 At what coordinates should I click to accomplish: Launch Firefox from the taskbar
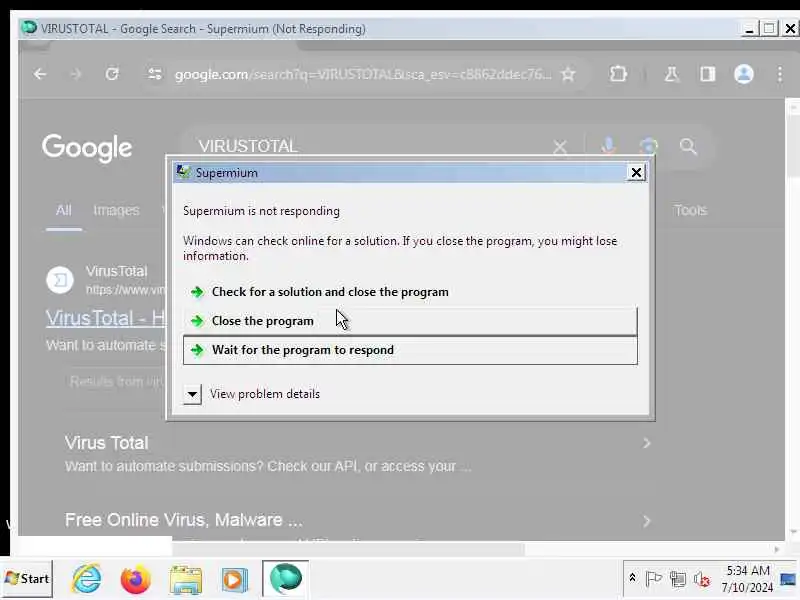point(135,579)
